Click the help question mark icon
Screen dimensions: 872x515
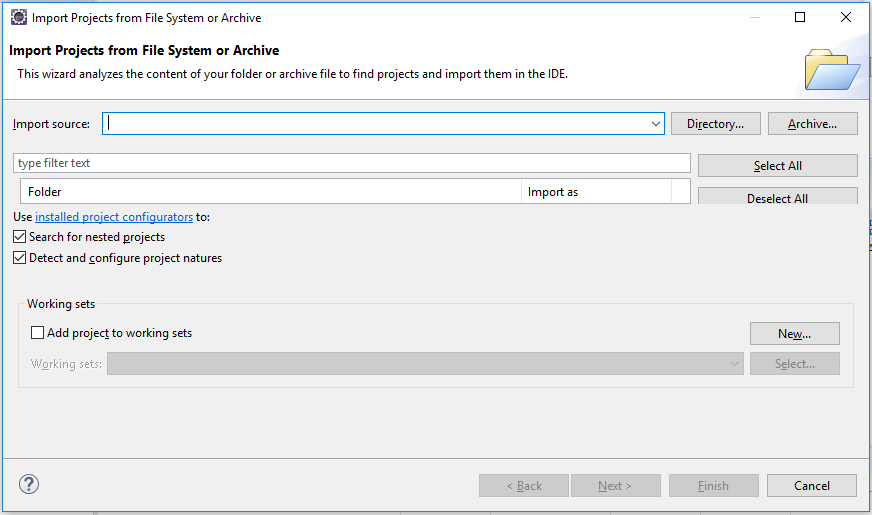tap(29, 485)
